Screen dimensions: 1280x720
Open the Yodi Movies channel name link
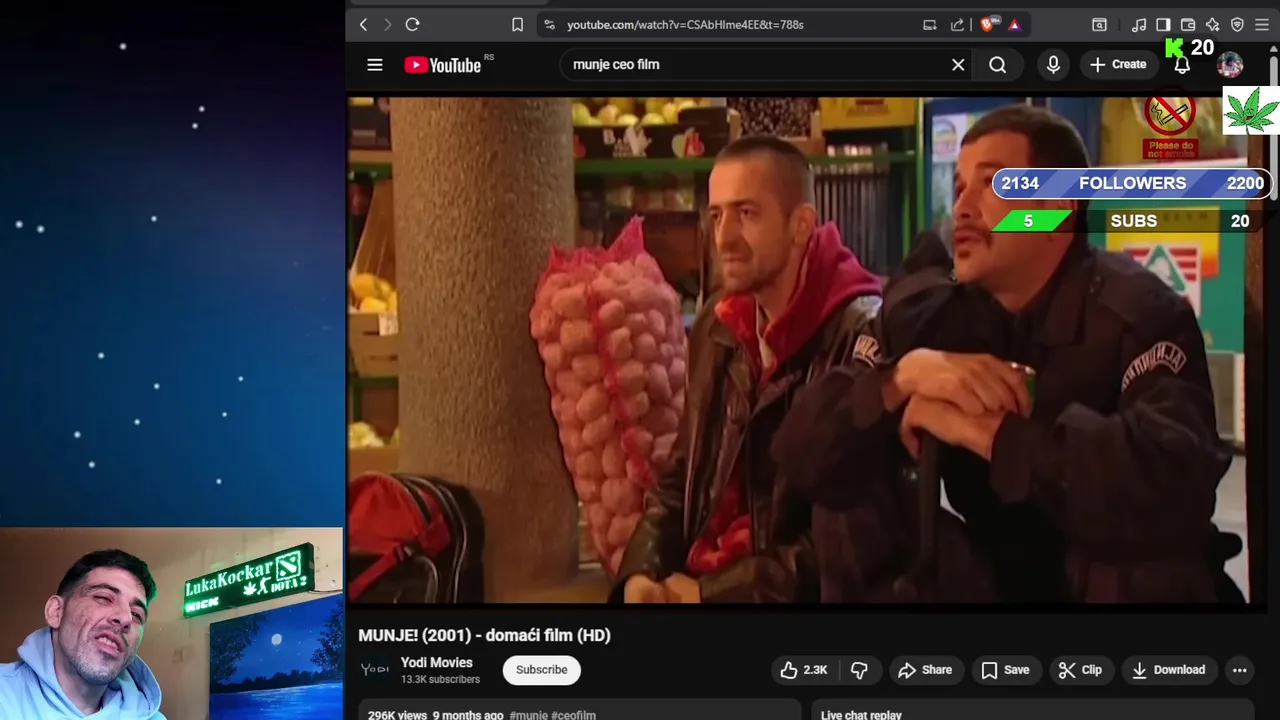(436, 662)
